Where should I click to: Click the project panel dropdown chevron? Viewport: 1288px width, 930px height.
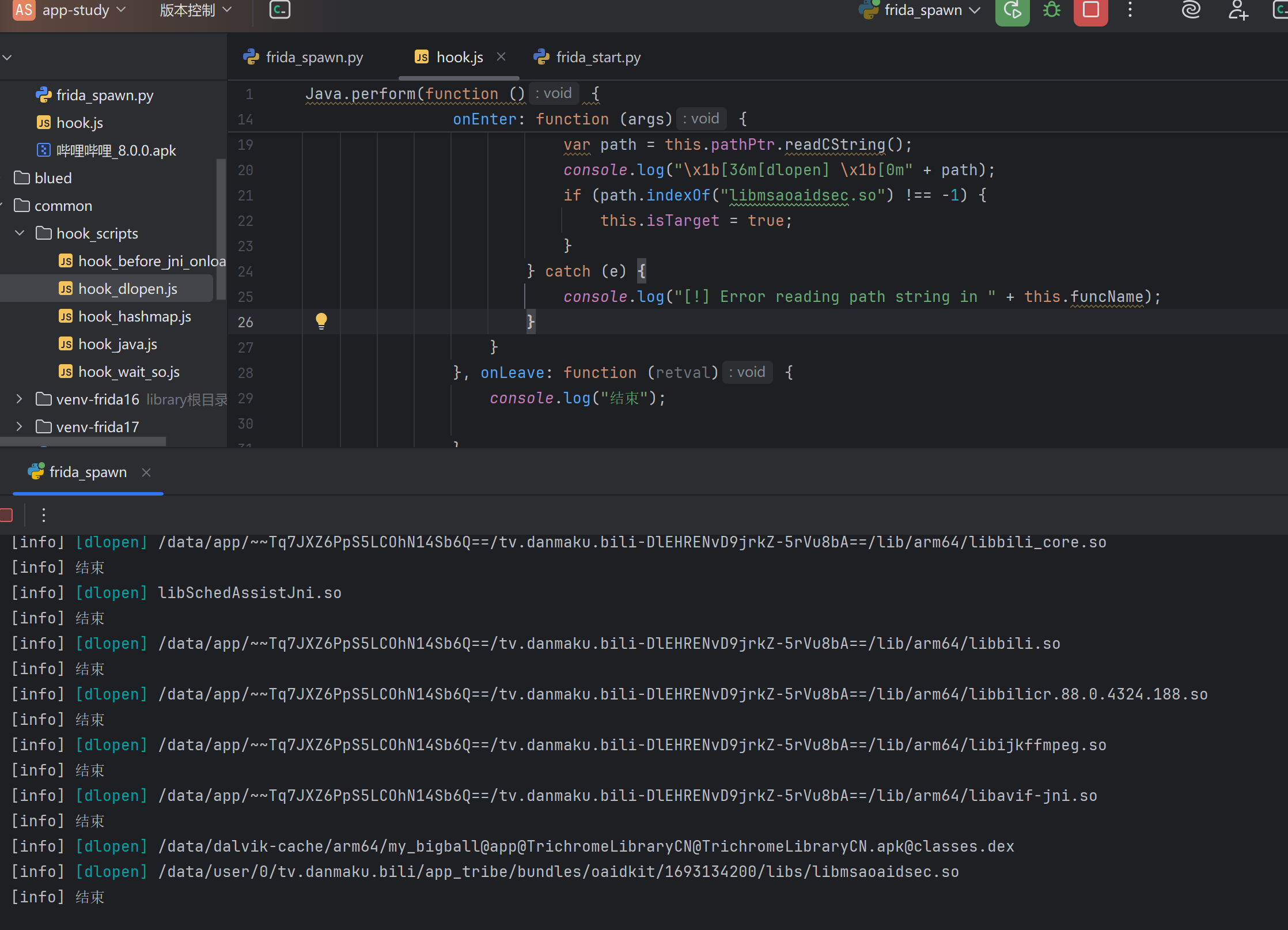pyautogui.click(x=7, y=57)
